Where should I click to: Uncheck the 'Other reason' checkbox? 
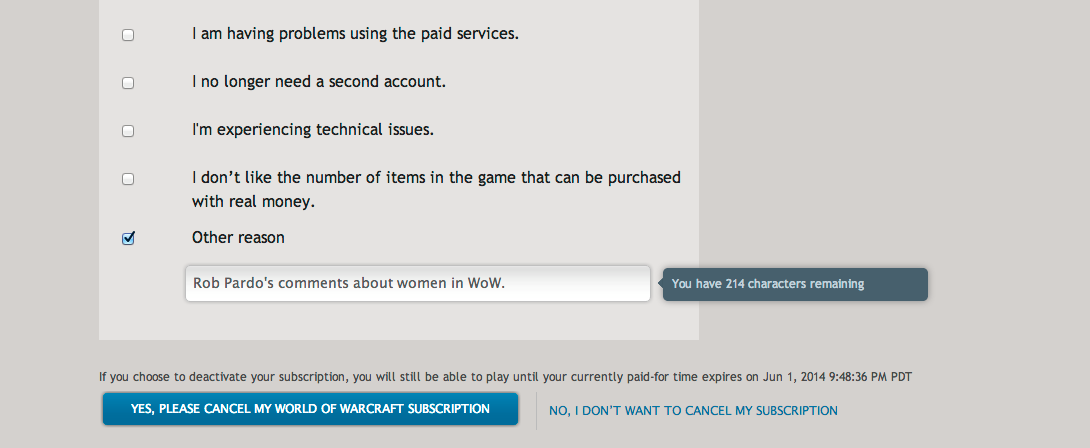(x=128, y=239)
